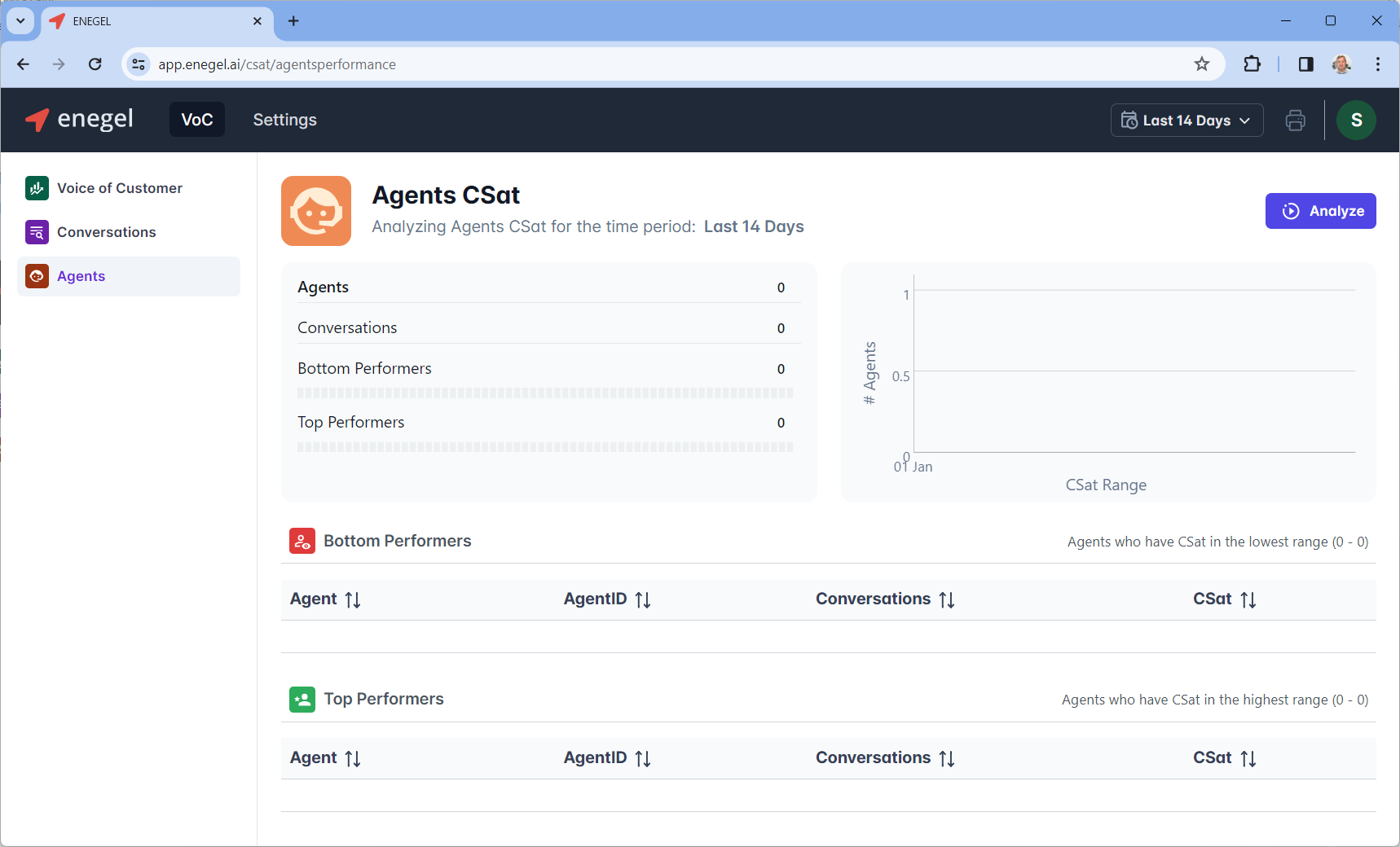
Task: Go to the Settings menu
Action: pyautogui.click(x=284, y=120)
